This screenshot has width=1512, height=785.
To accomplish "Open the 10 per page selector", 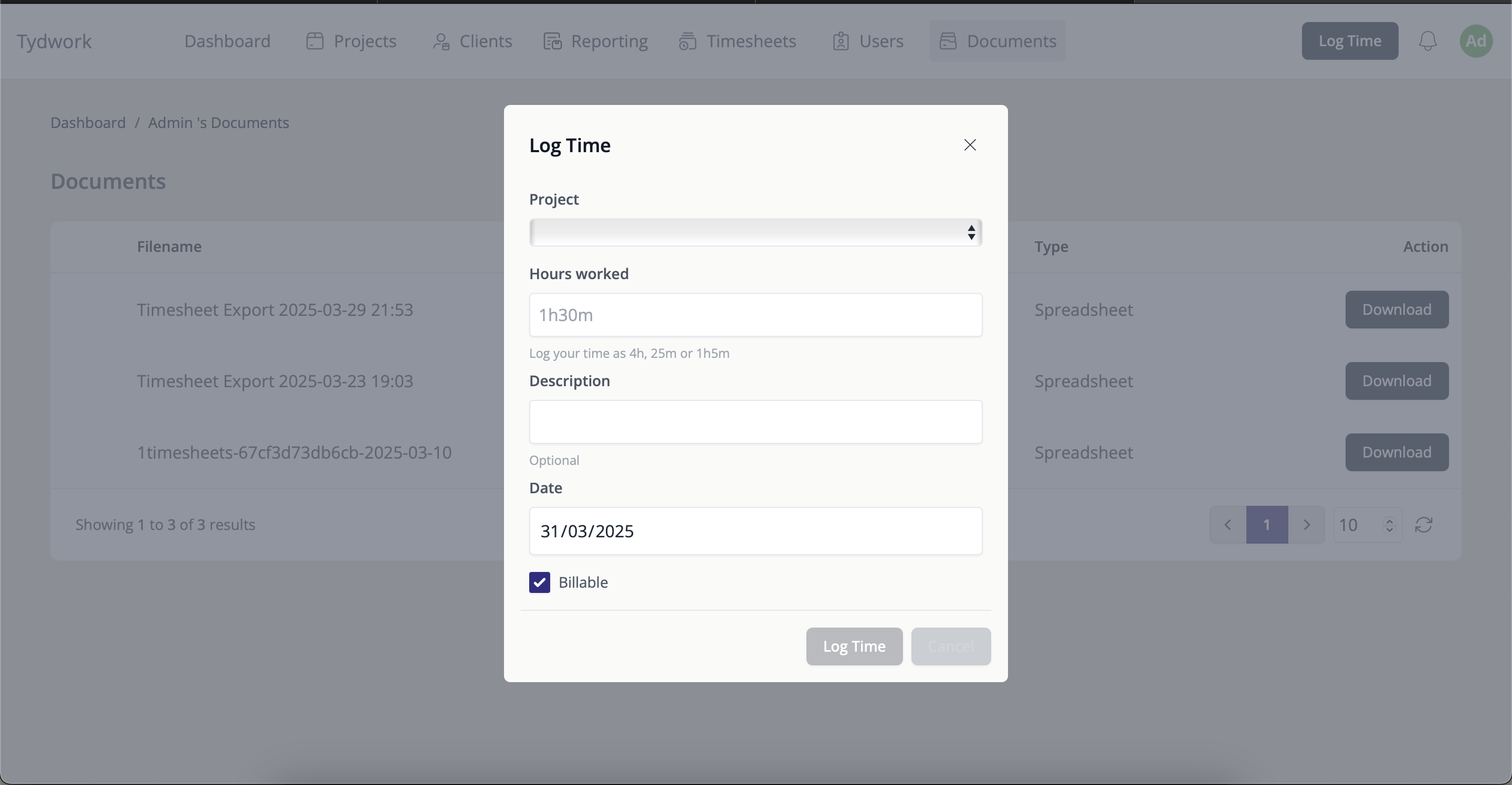I will (1367, 525).
